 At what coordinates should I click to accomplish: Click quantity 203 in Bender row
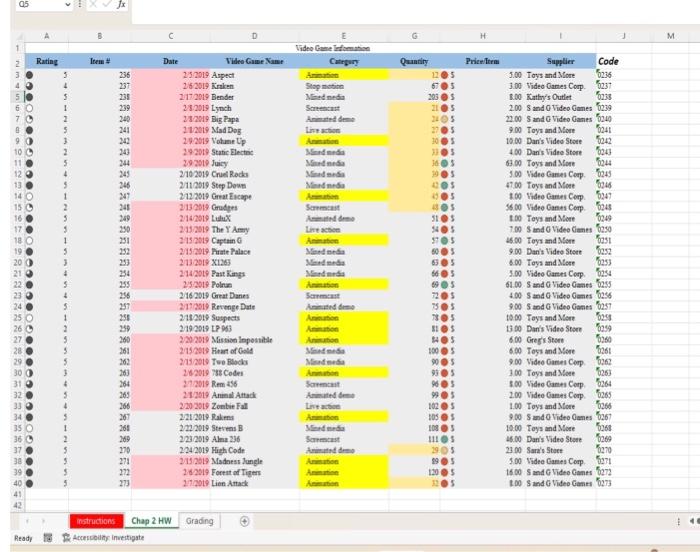[414, 97]
